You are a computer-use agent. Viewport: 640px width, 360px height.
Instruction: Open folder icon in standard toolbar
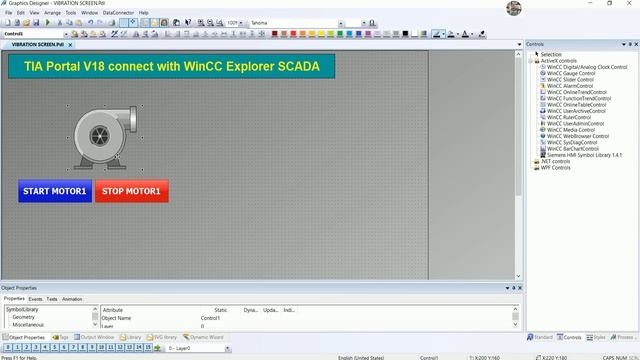pos(26,23)
